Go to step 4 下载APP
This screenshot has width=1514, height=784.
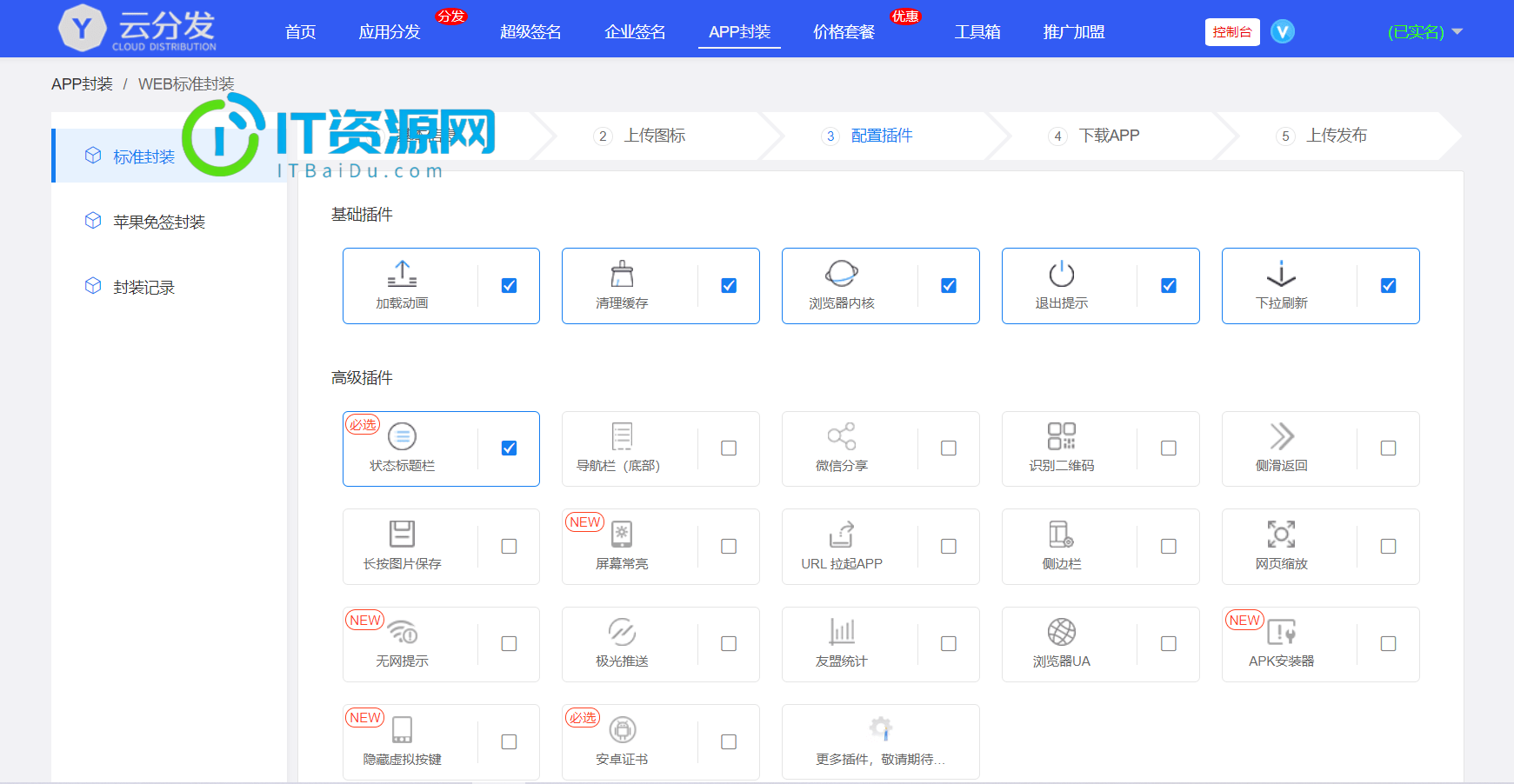point(1094,136)
